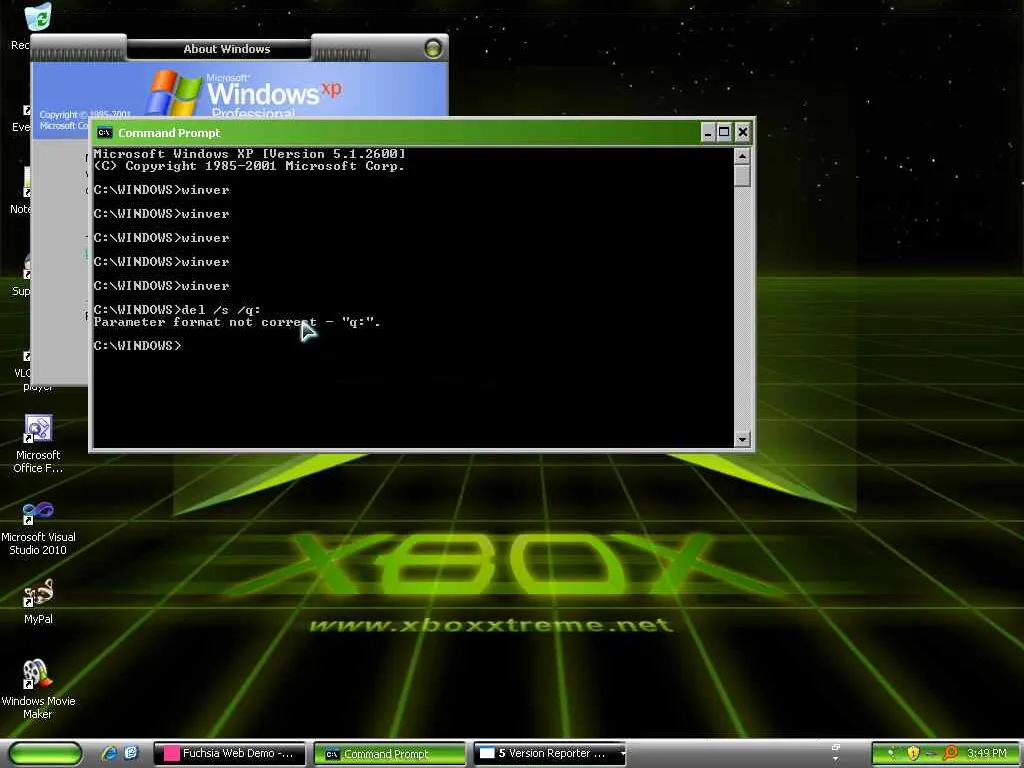This screenshot has width=1024, height=768.
Task: Launch Internet Explorer from Quick Launch
Action: [110, 753]
